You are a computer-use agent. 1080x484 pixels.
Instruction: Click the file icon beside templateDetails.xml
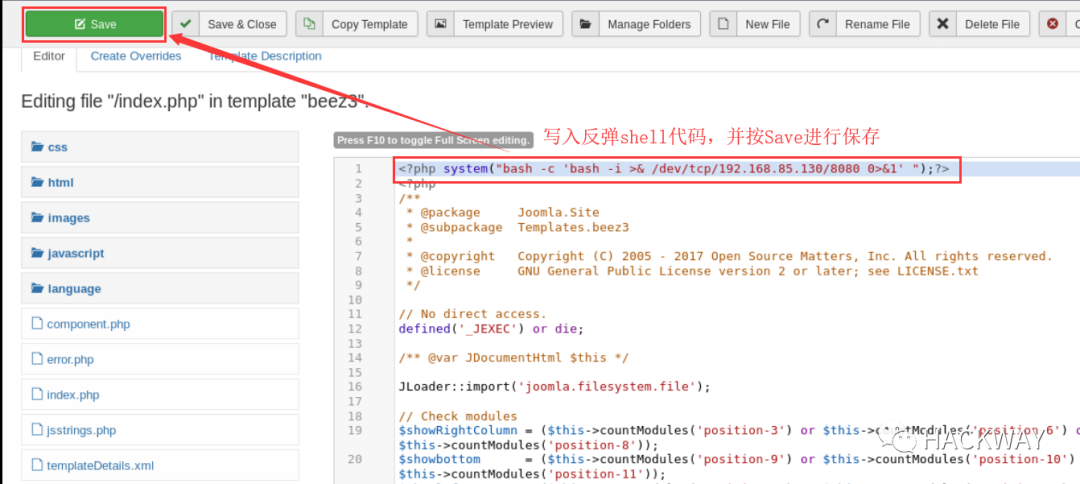pos(37,465)
